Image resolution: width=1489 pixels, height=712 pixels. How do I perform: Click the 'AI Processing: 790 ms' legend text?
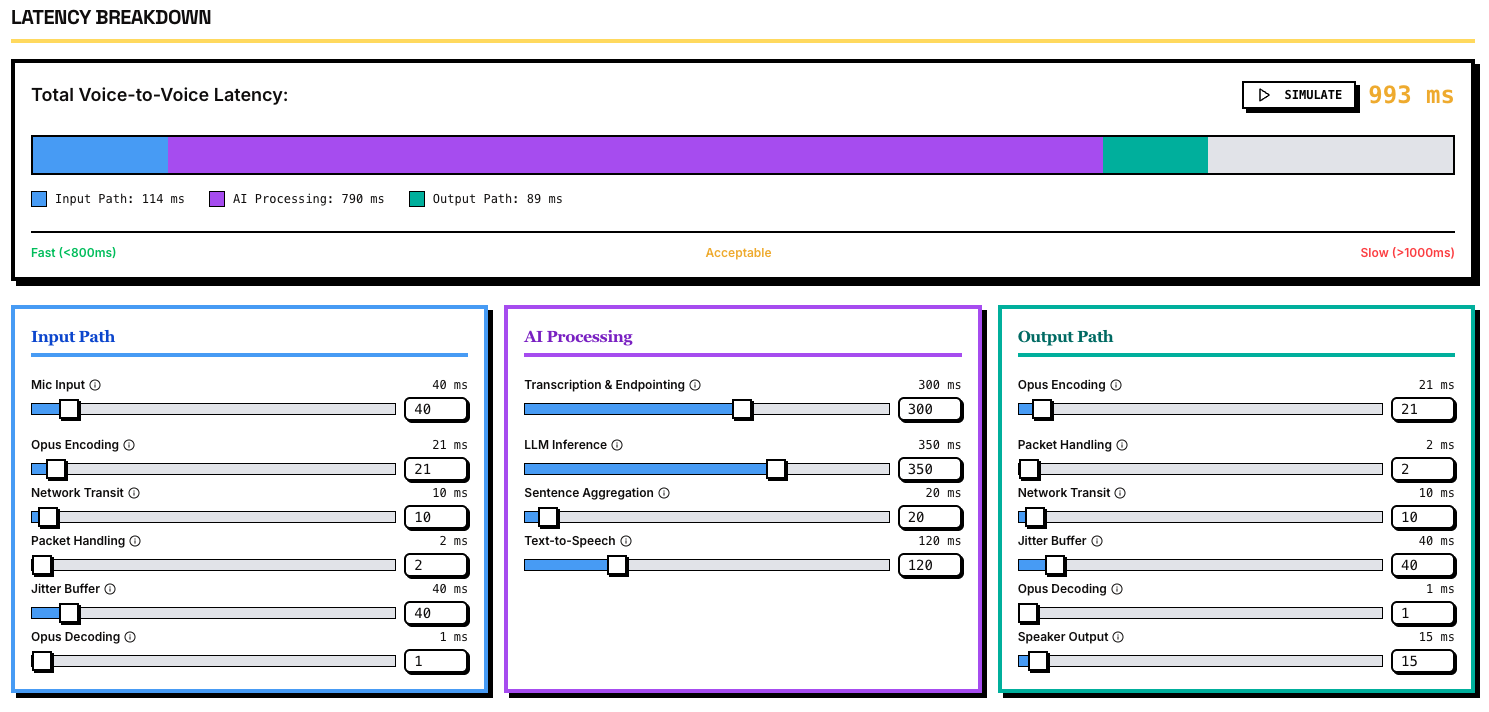tap(309, 199)
